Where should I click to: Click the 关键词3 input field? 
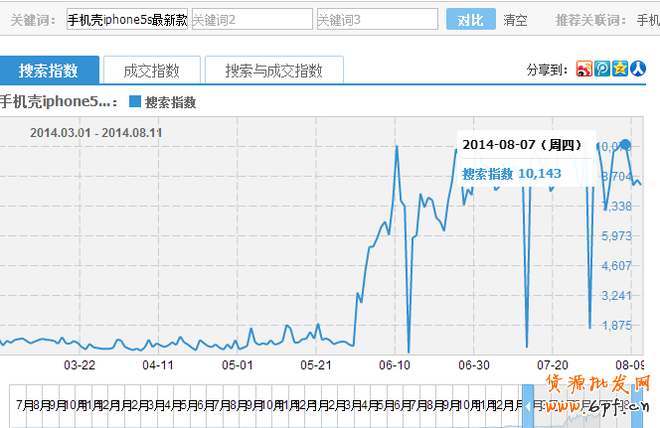tap(377, 20)
